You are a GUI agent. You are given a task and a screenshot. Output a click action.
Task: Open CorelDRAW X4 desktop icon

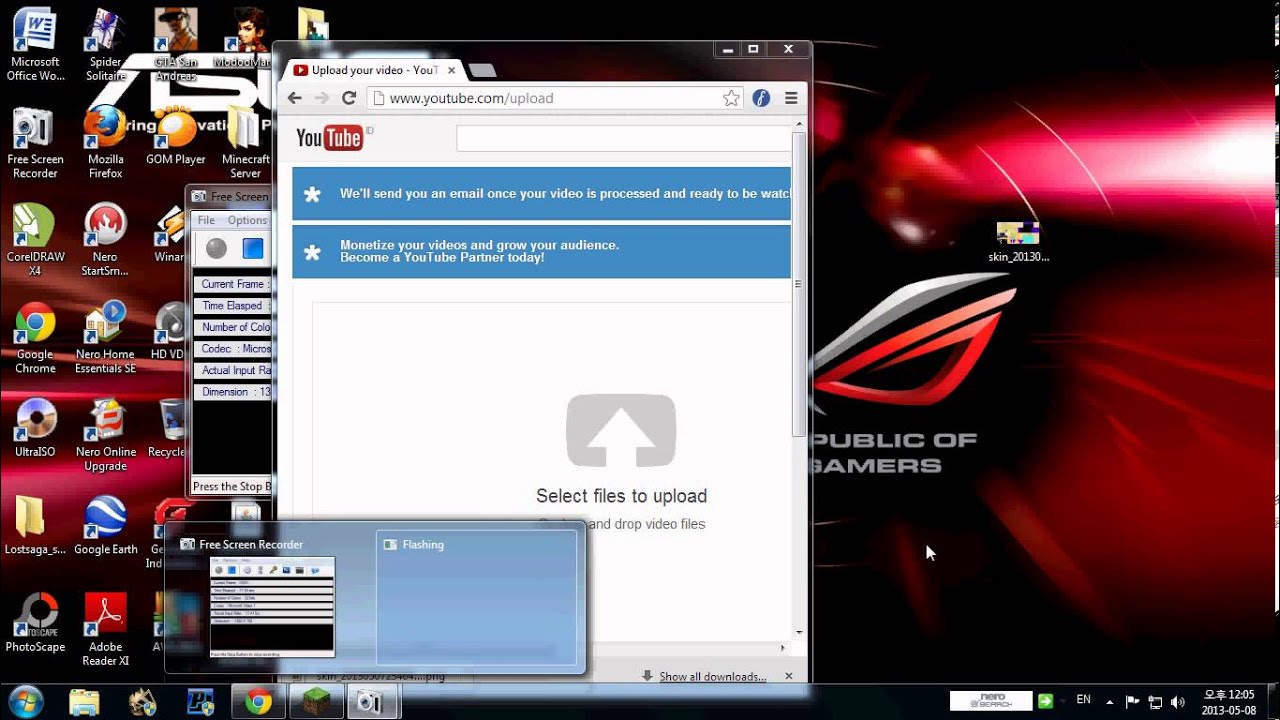pyautogui.click(x=35, y=240)
